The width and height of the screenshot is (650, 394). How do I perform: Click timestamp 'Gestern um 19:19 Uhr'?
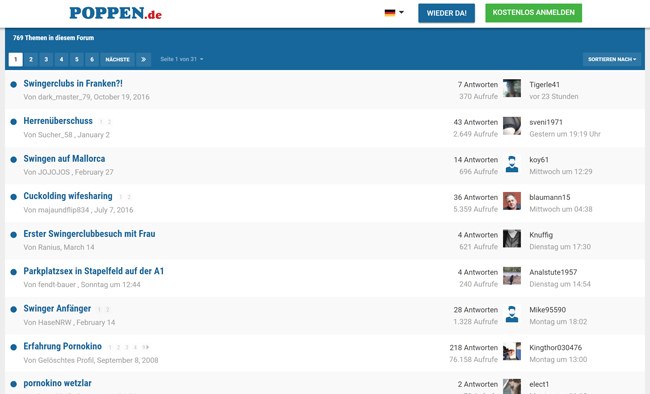pos(565,134)
